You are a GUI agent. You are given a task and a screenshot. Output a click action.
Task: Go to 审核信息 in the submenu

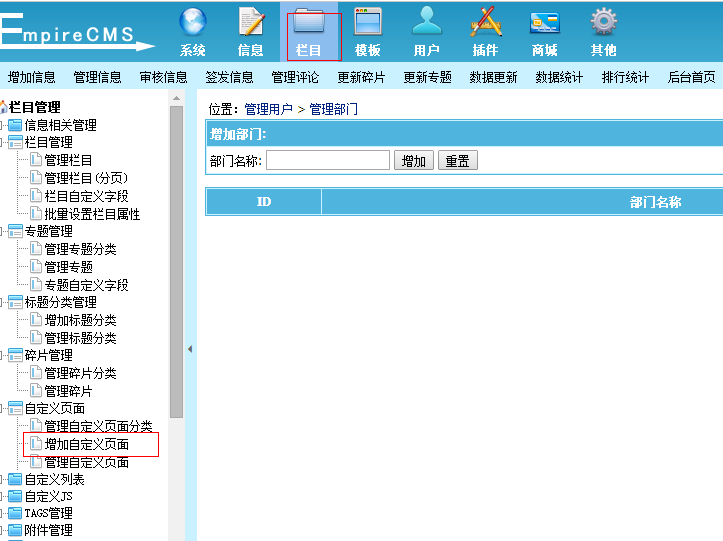click(163, 77)
